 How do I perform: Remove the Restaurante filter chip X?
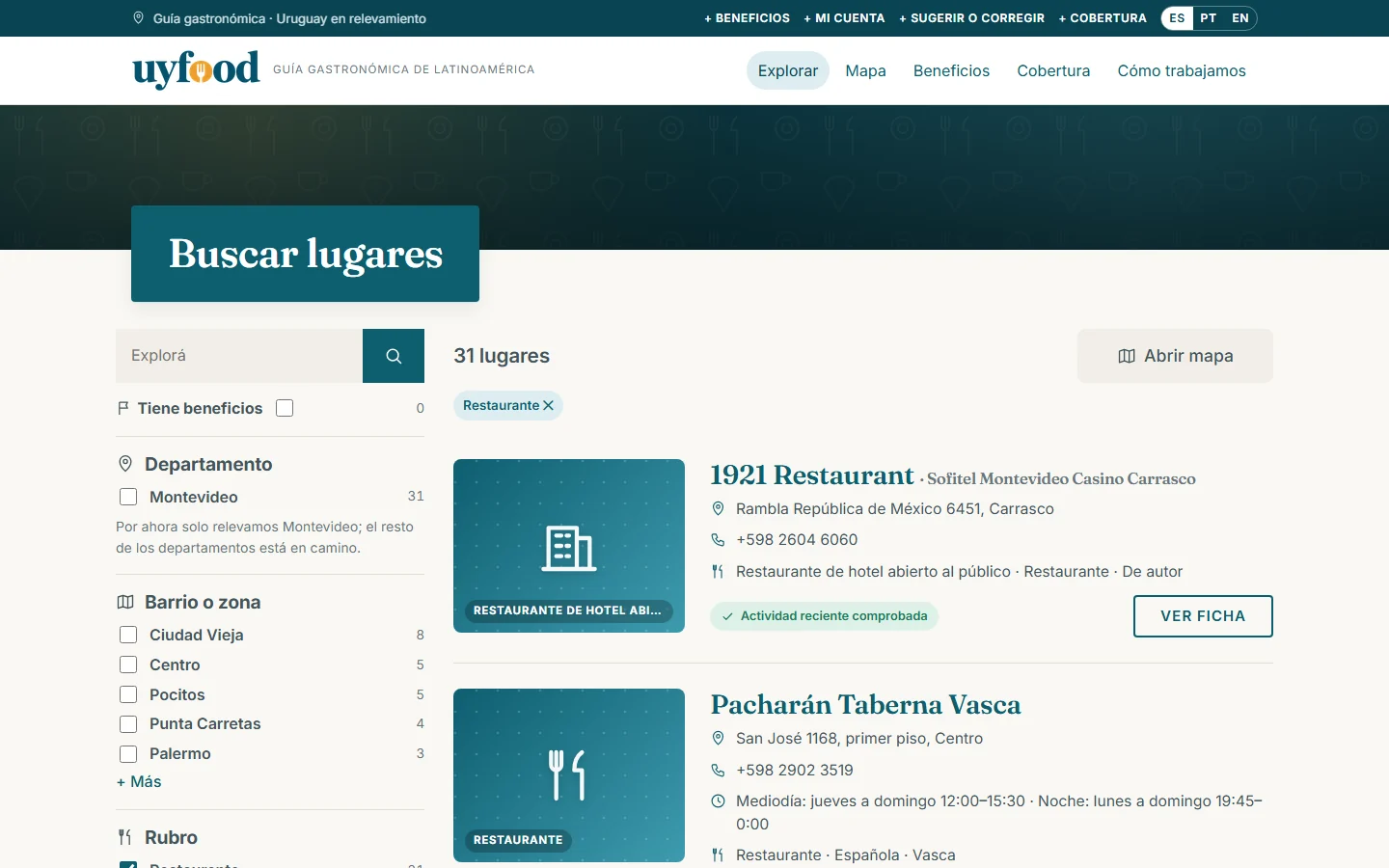coord(548,406)
